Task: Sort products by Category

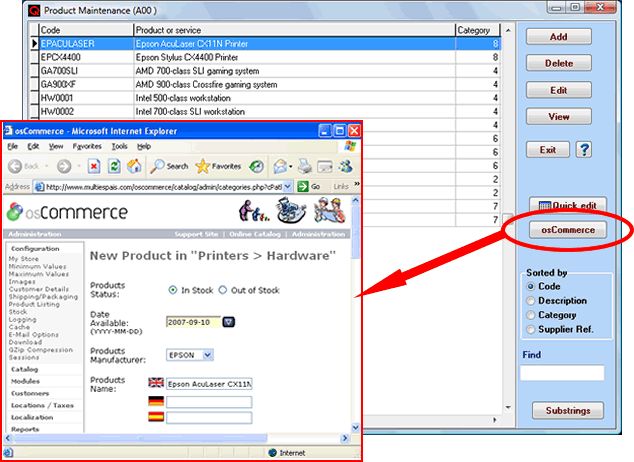Action: (x=531, y=315)
